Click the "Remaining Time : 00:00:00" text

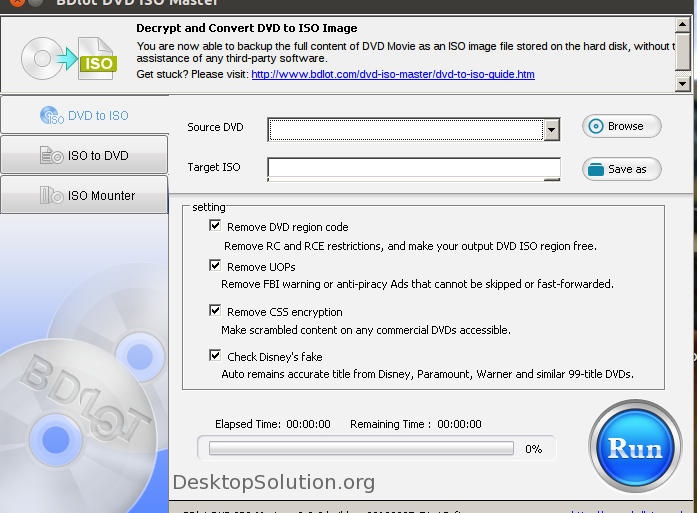point(416,424)
